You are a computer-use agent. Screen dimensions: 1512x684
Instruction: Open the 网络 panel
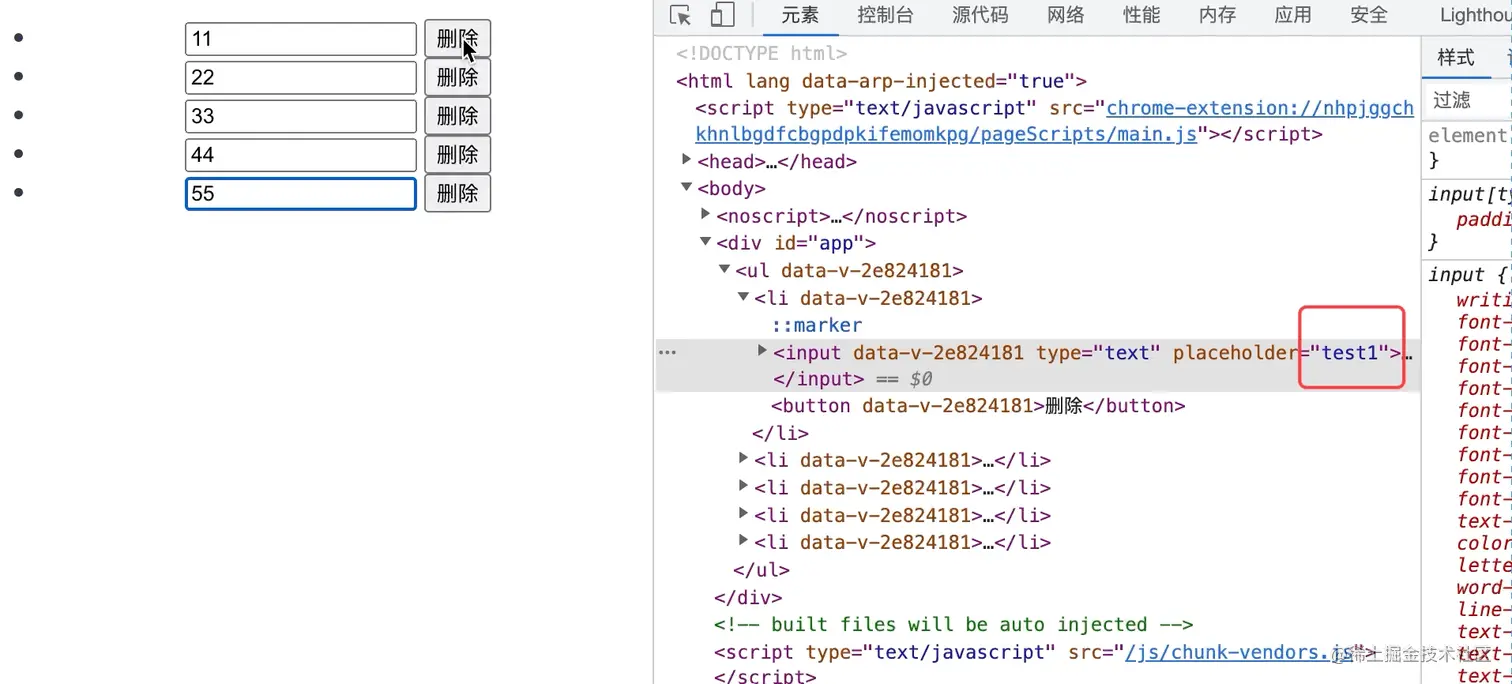click(1065, 15)
